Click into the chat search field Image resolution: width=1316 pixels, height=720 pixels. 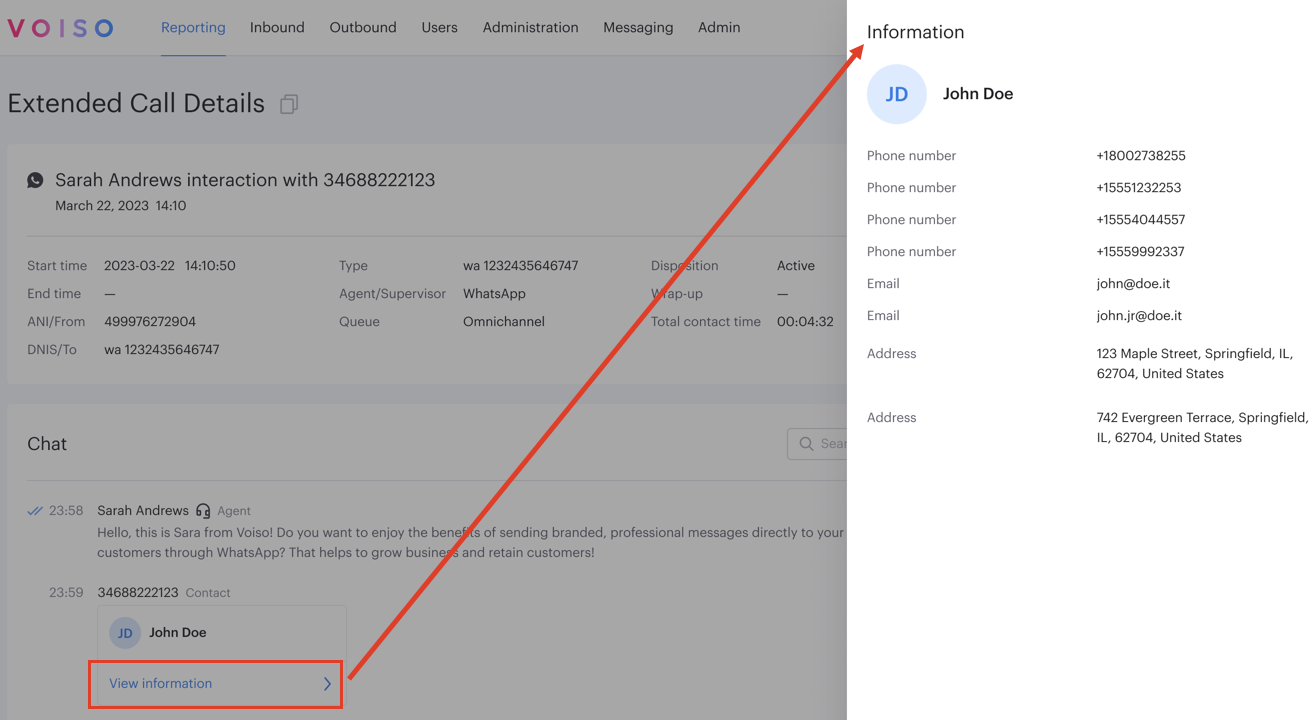coord(832,444)
